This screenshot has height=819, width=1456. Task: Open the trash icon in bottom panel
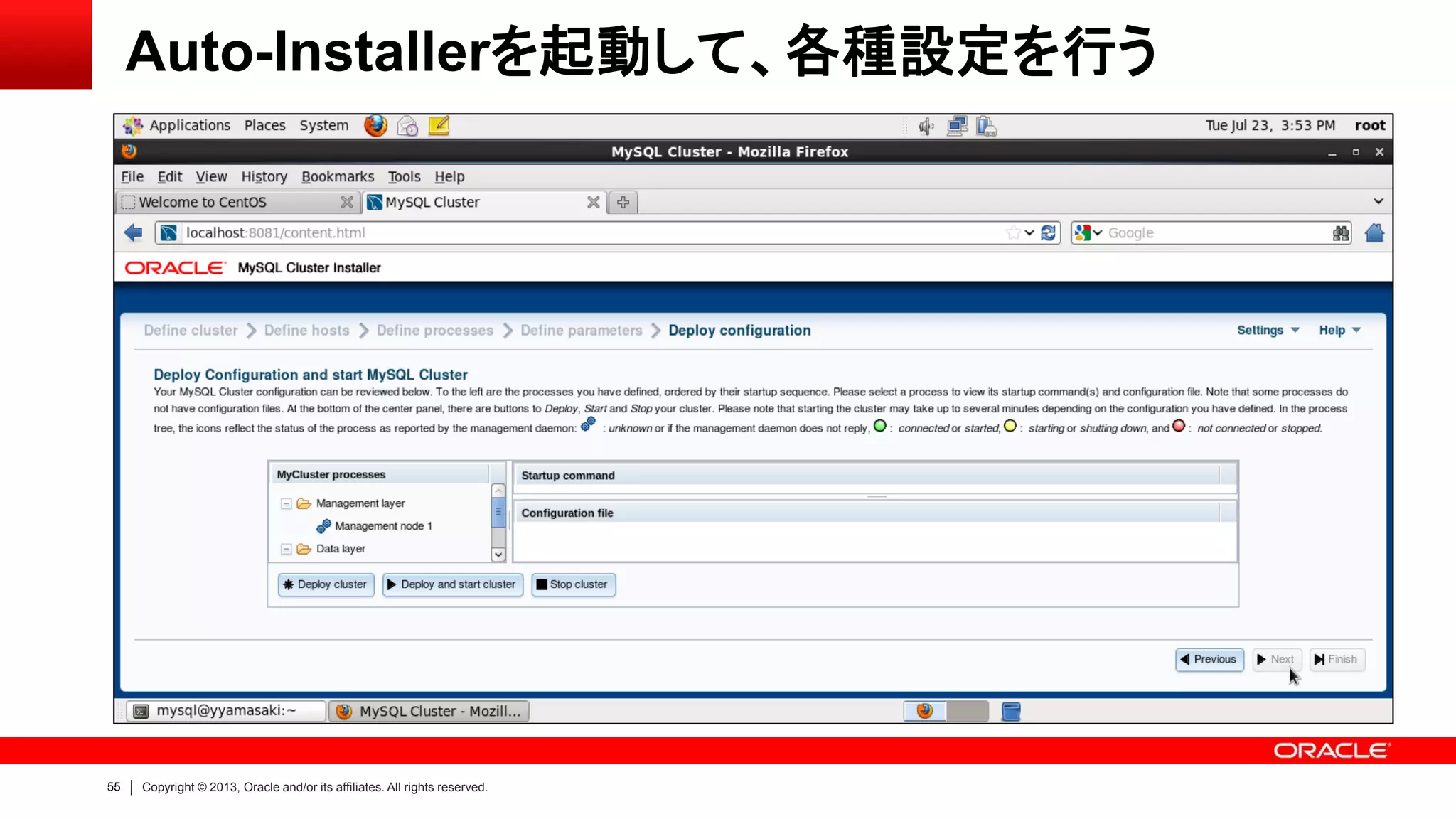pos(1011,711)
